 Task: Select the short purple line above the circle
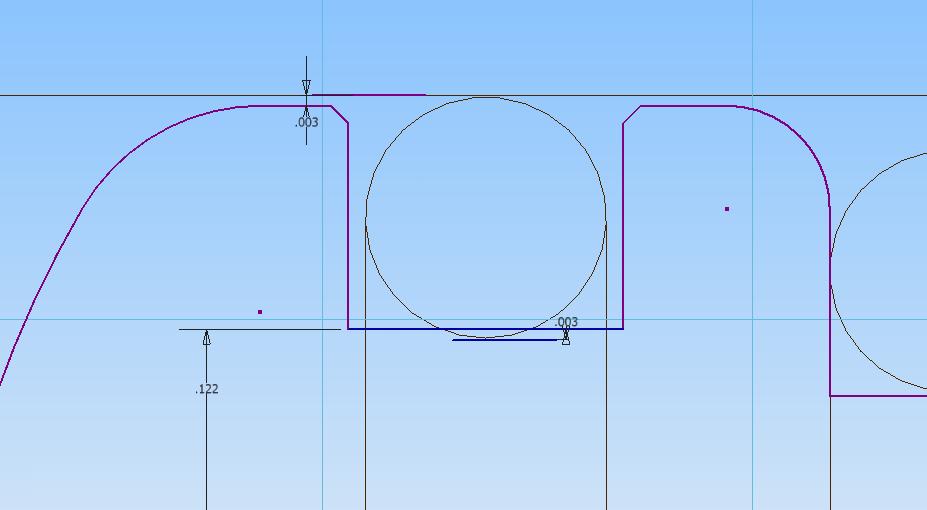tap(369, 95)
